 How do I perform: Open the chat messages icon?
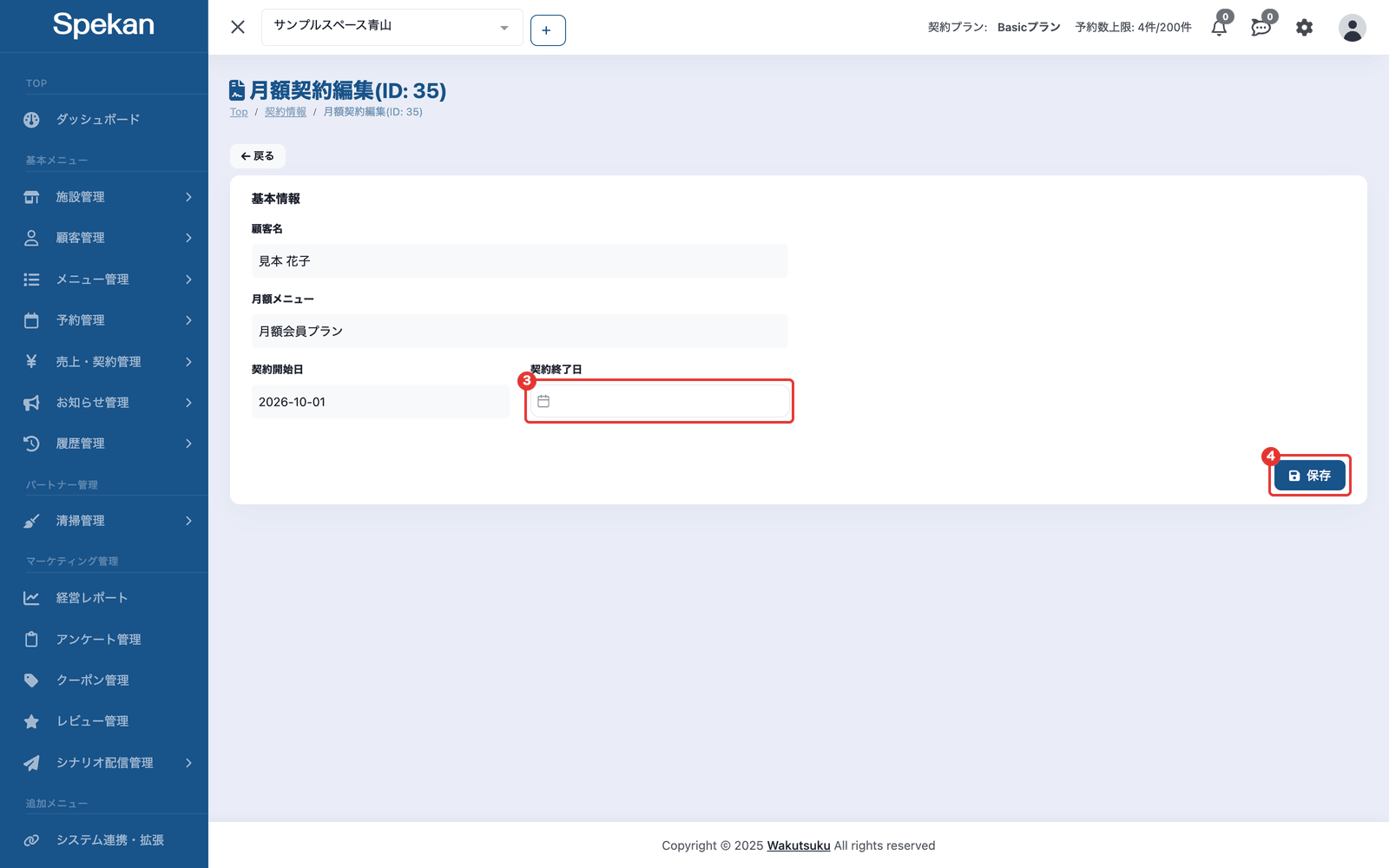(x=1261, y=28)
